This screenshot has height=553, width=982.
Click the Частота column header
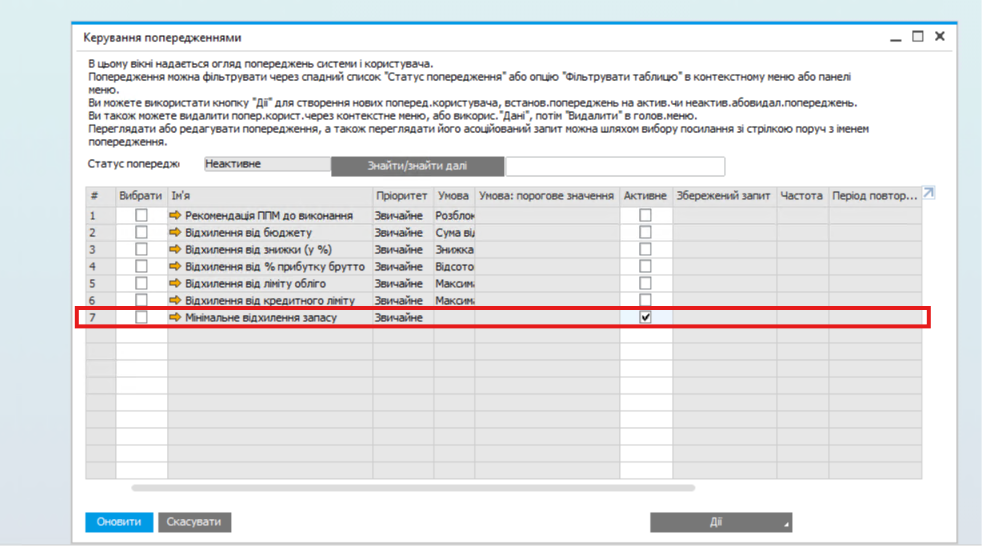(802, 196)
